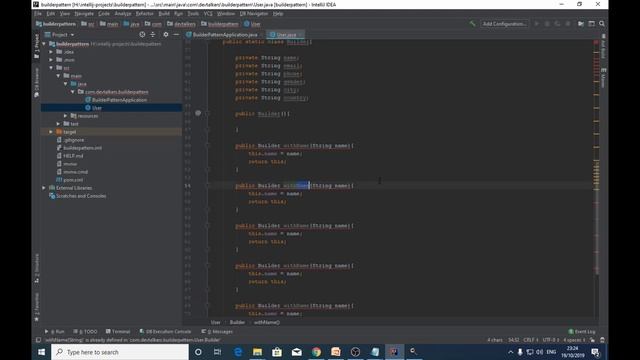
Task: Click Add Configuration button
Action: 504,24
